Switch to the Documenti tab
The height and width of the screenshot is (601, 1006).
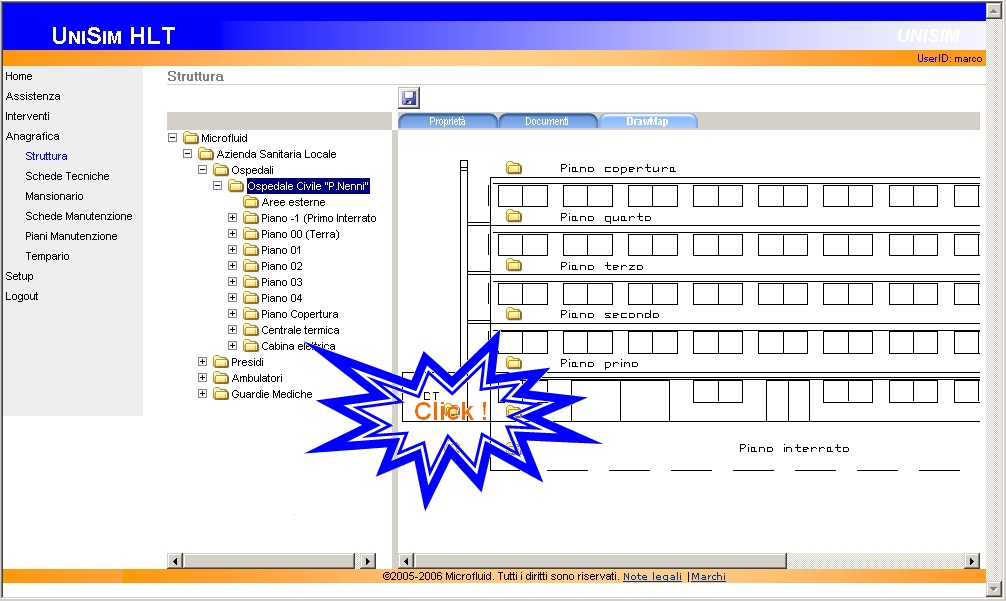(547, 121)
